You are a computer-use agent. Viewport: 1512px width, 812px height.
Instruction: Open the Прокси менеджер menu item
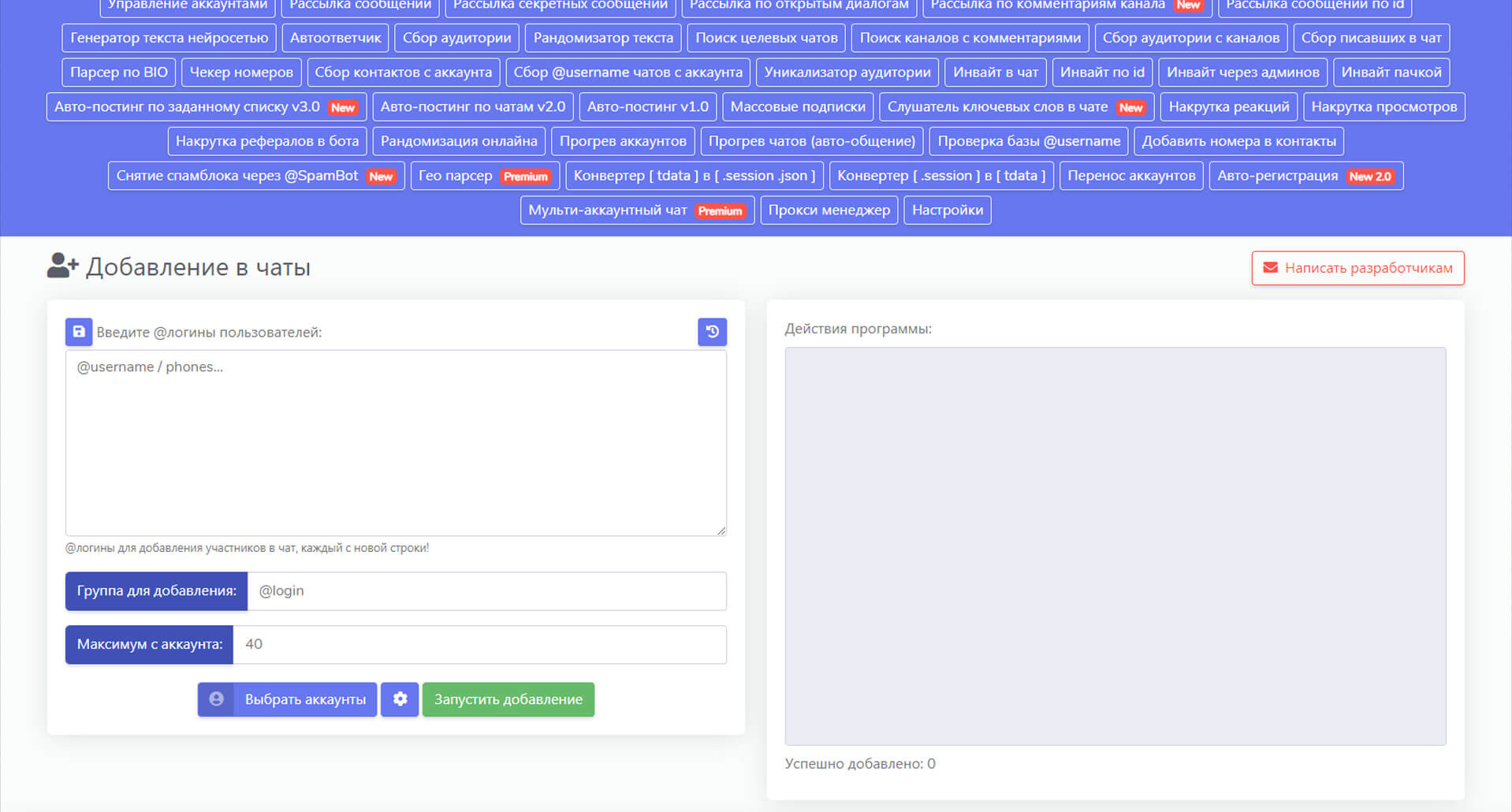829,210
